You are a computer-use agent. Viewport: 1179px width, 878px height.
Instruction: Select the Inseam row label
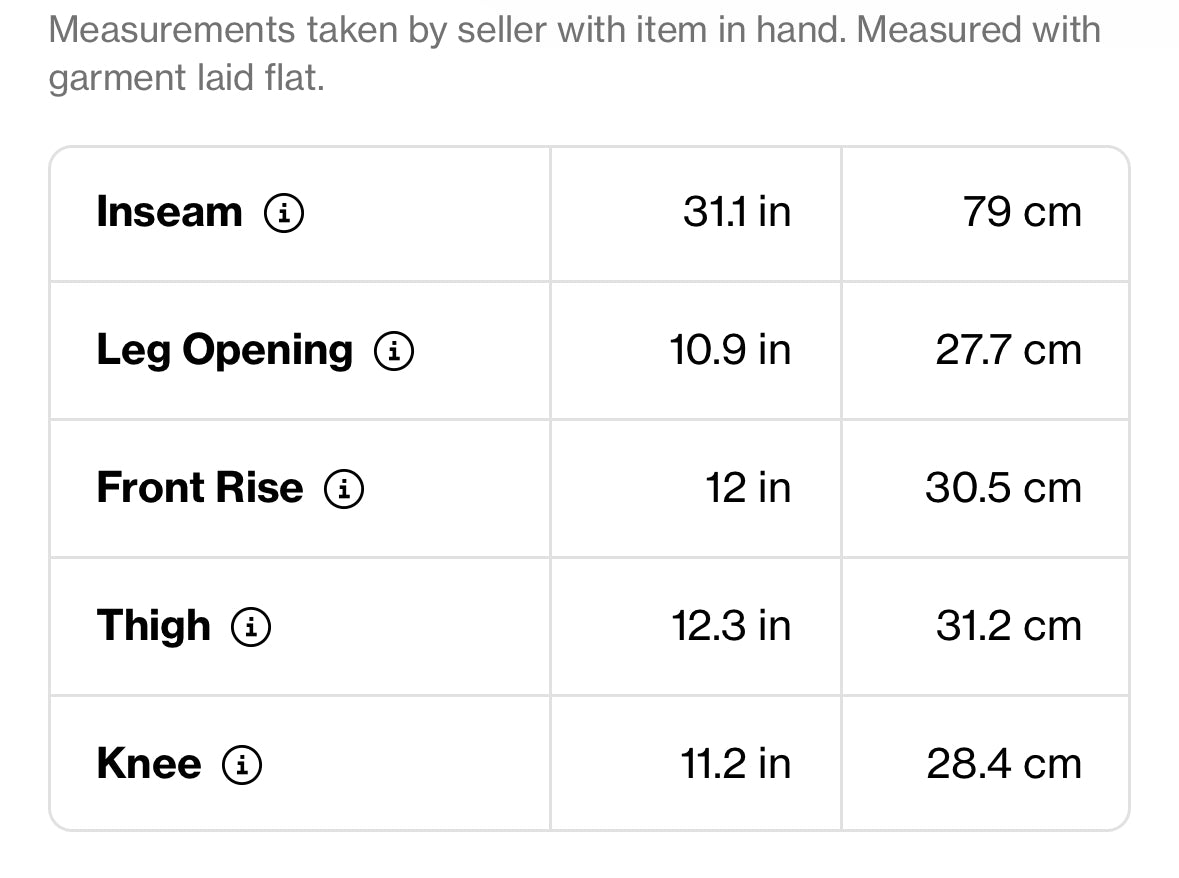point(169,212)
